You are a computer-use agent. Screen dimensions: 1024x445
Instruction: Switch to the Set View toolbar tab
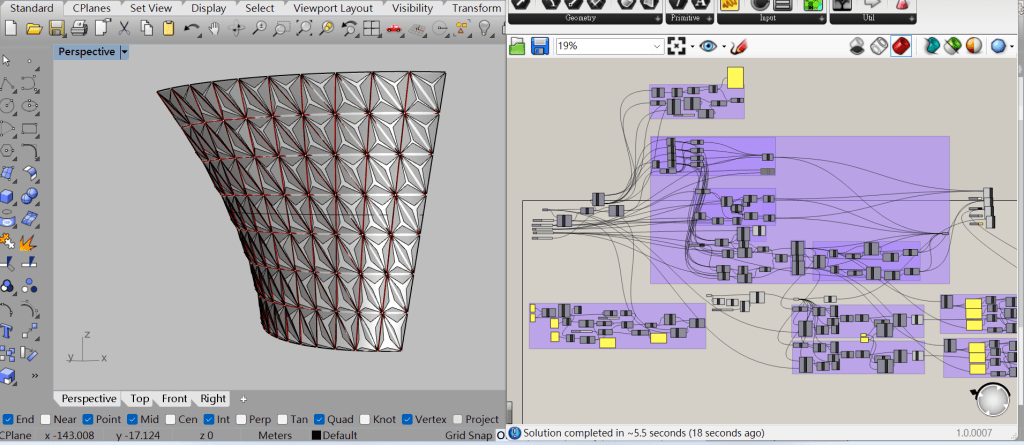(x=152, y=8)
